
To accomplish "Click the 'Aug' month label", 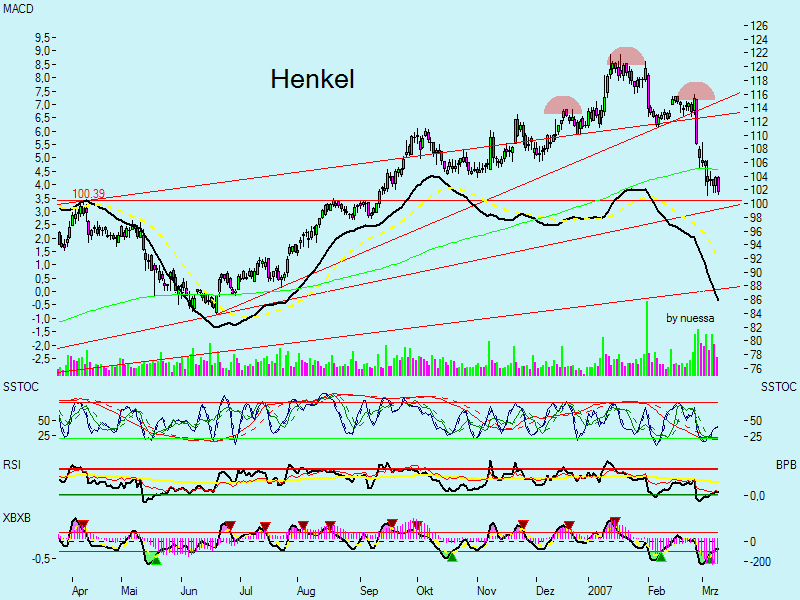I will pyautogui.click(x=306, y=591).
